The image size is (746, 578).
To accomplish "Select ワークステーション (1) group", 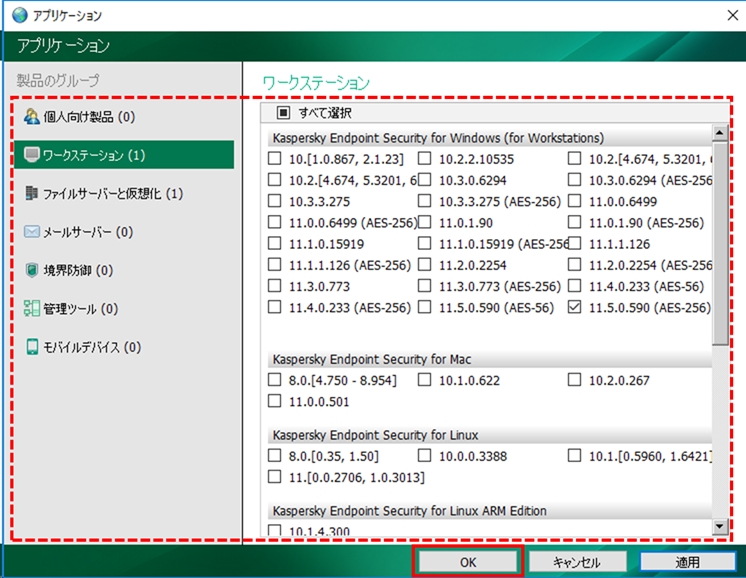I will tap(124, 155).
